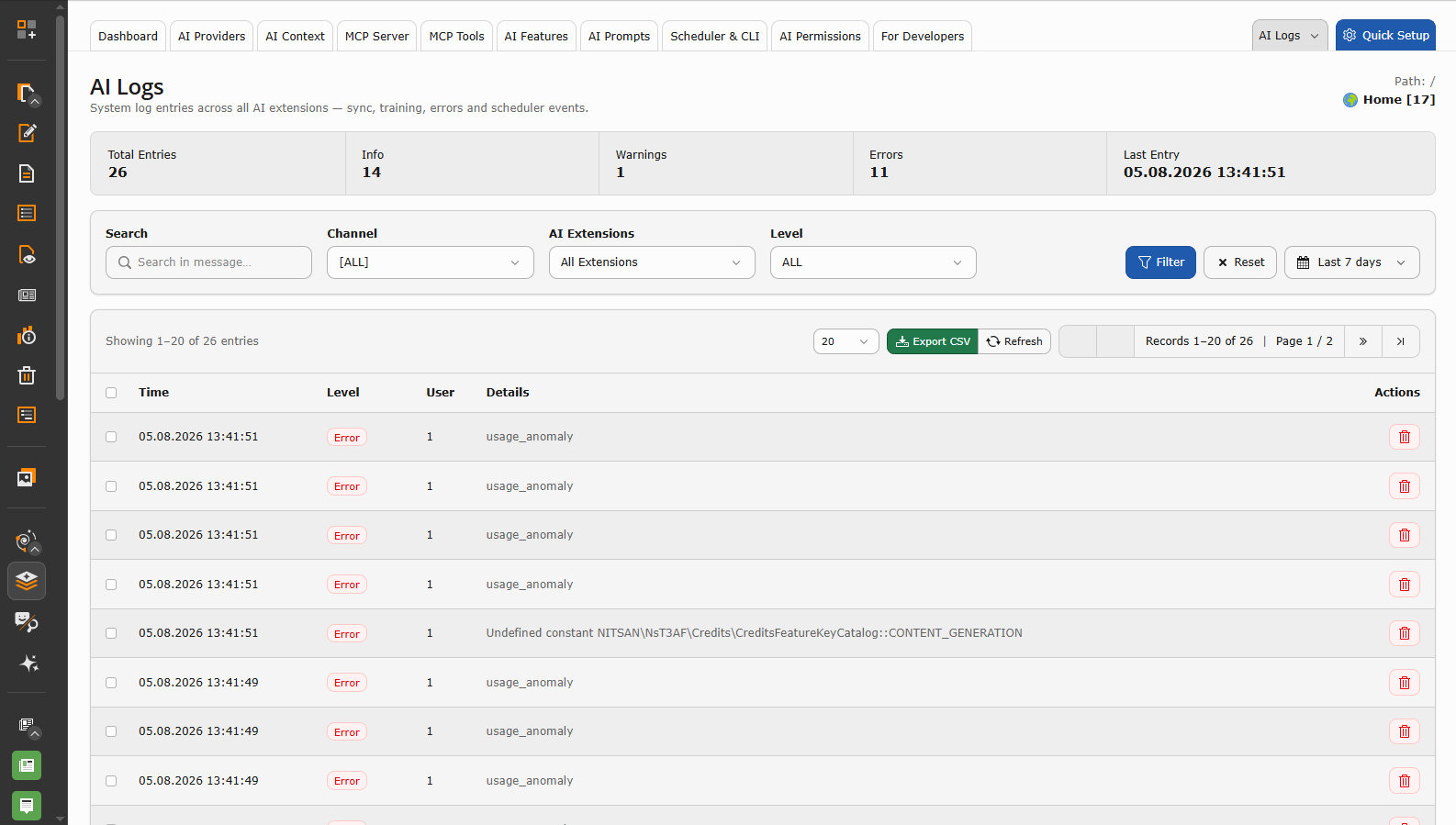Click the Level column header

click(x=342, y=393)
